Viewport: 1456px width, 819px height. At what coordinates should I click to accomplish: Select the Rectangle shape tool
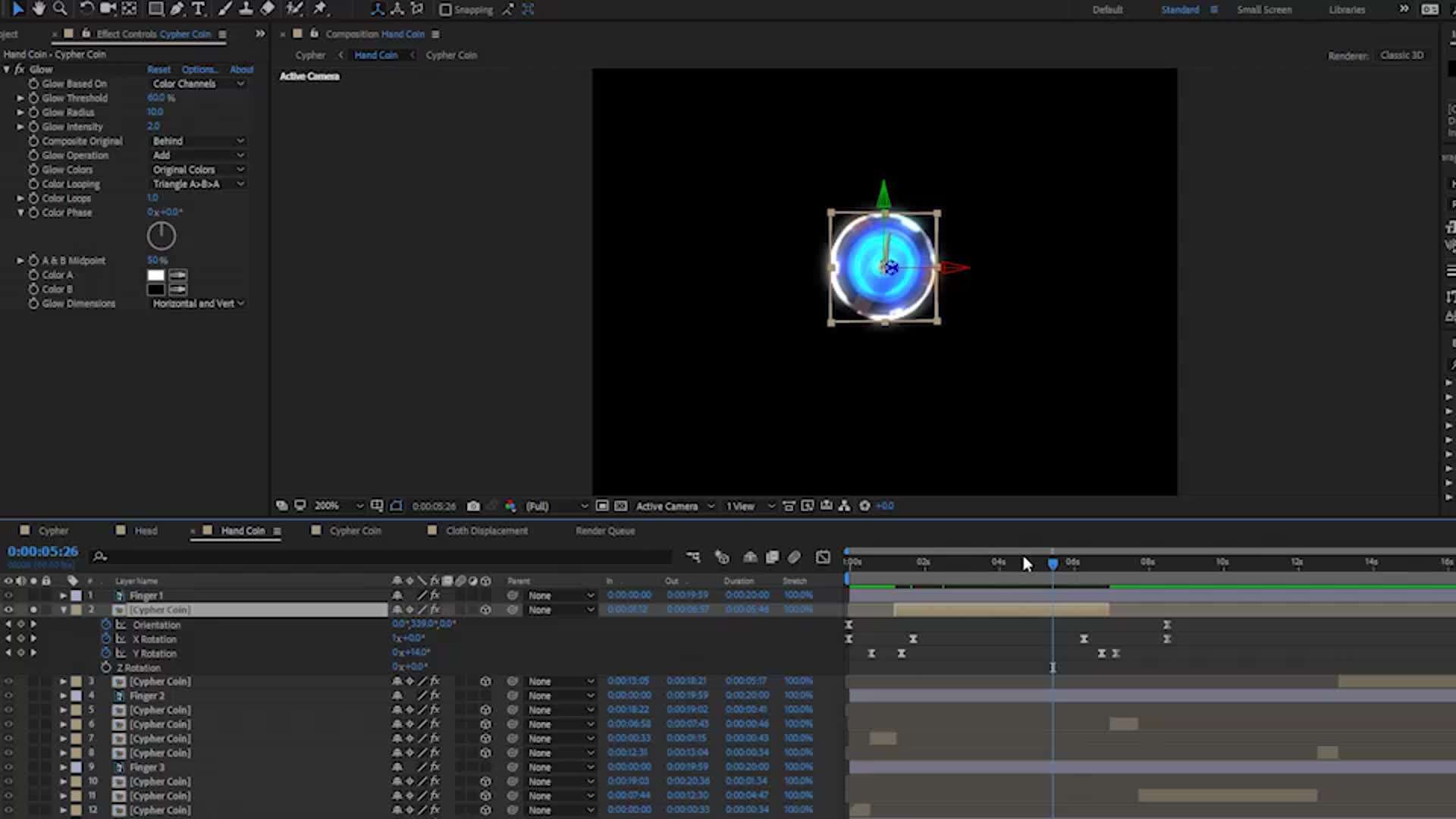click(155, 9)
